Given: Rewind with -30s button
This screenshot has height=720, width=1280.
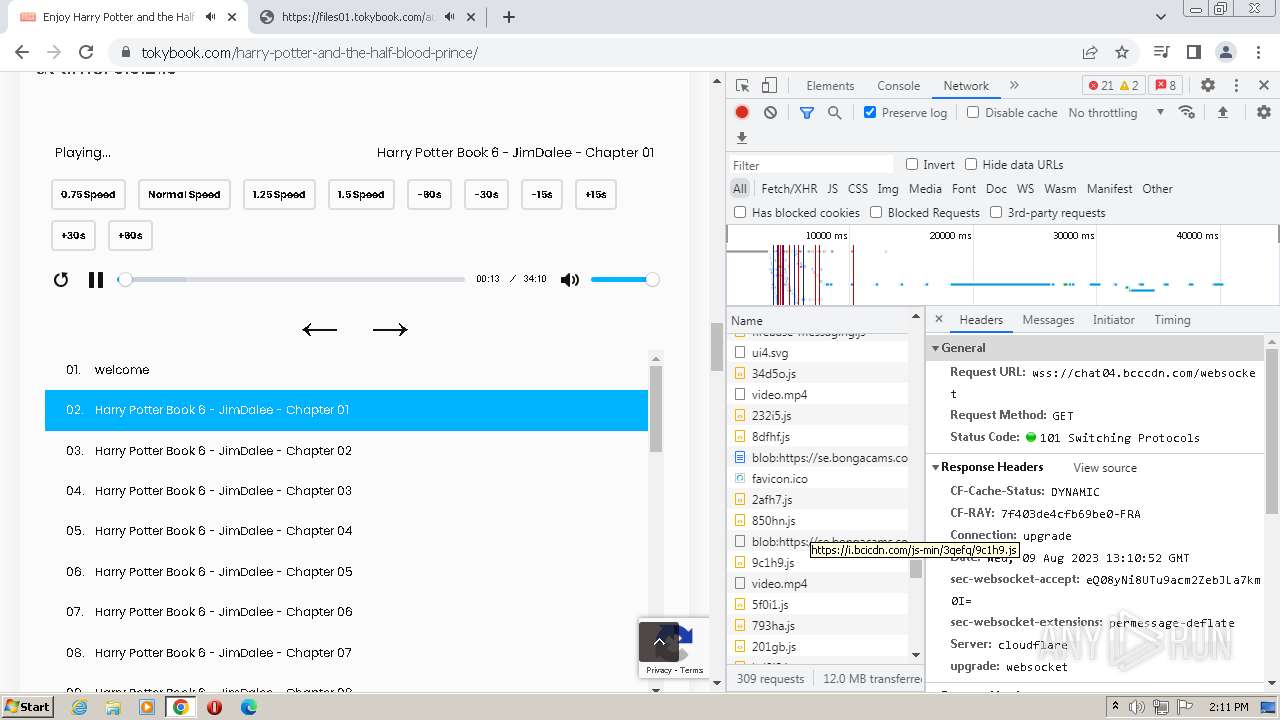Looking at the screenshot, I should pos(487,195).
